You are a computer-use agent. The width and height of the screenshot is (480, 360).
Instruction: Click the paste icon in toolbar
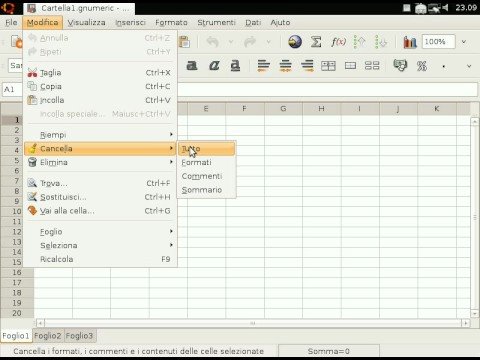coord(184,42)
